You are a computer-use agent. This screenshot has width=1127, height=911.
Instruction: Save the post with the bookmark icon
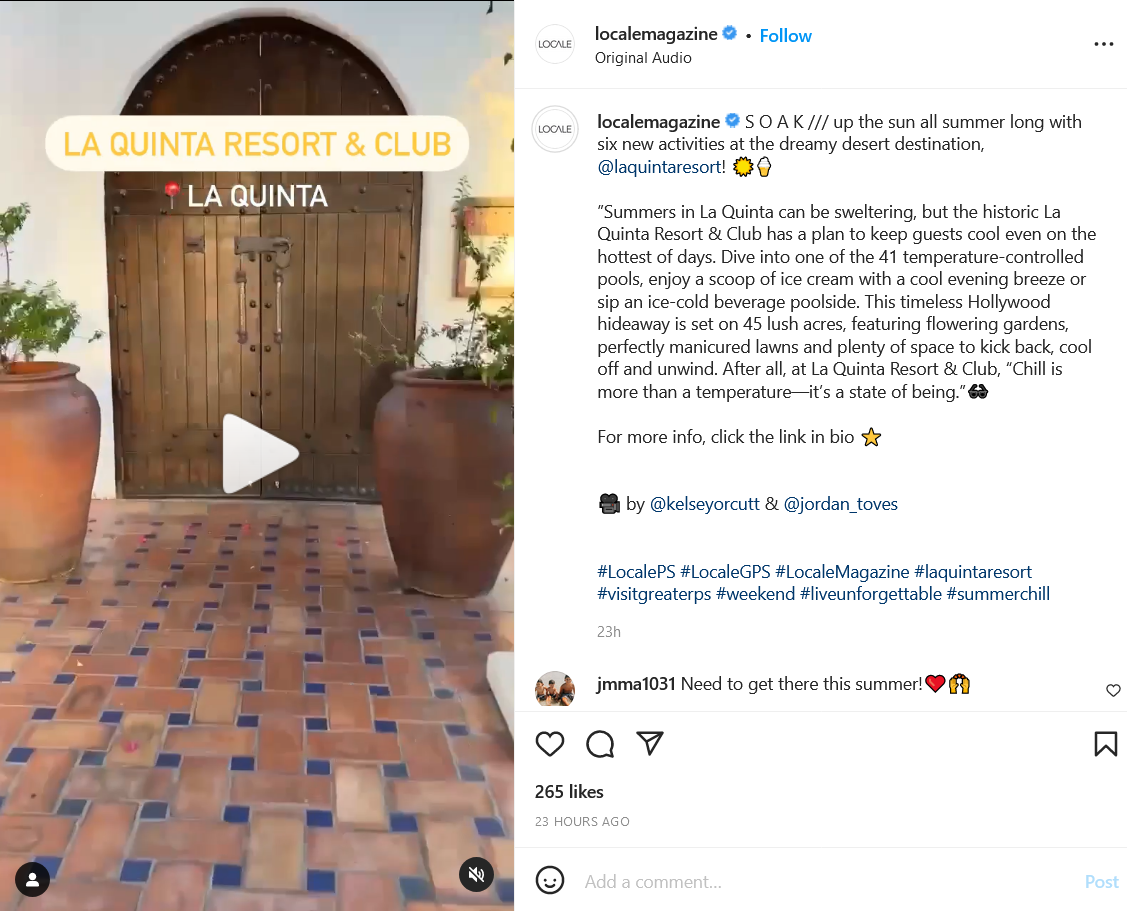pos(1105,743)
